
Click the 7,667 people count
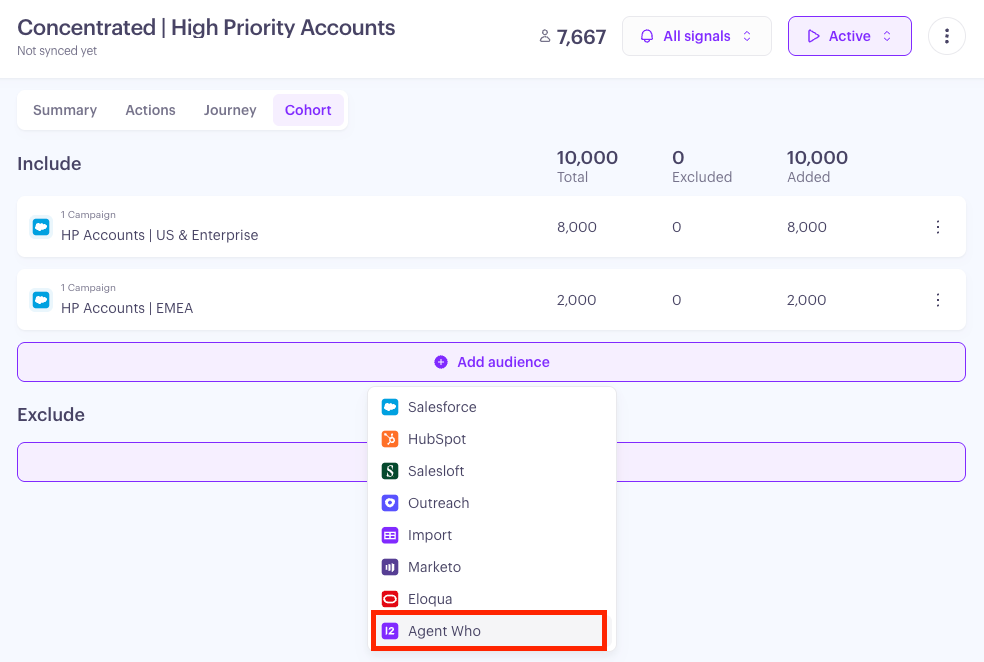click(581, 37)
